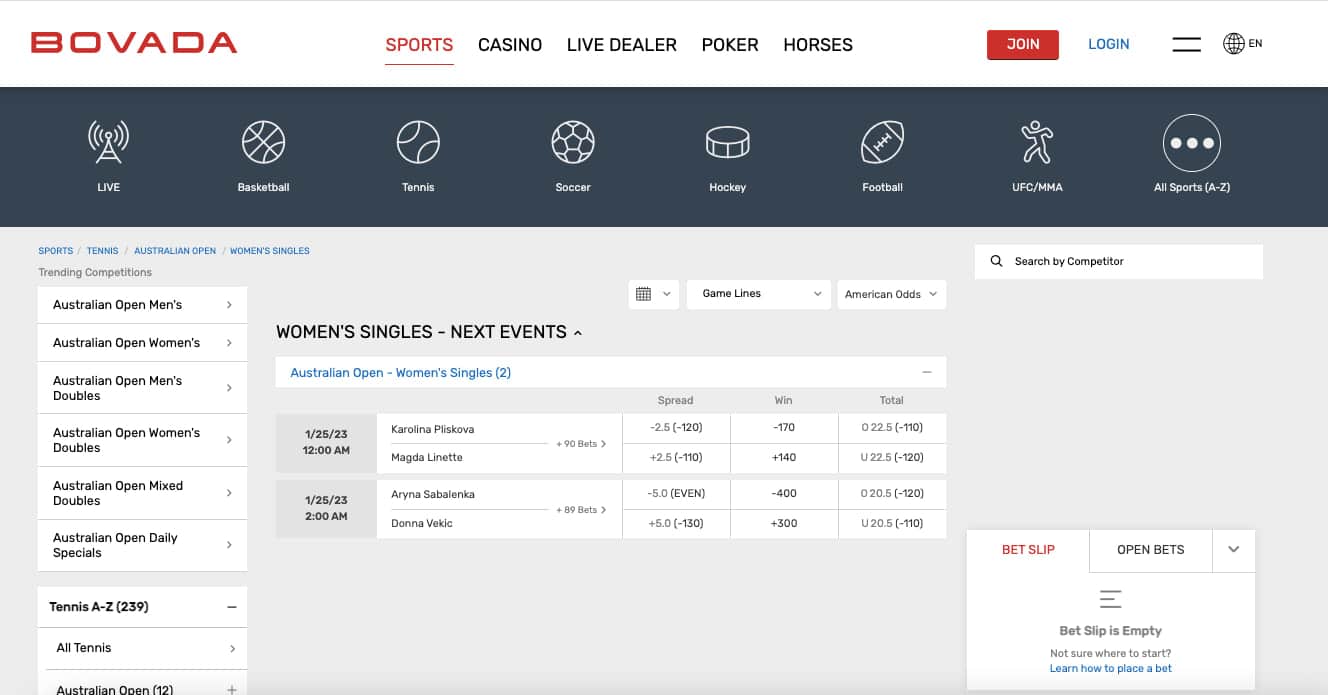Open the LIVE betting antenna icon
This screenshot has height=695, width=1328.
pyautogui.click(x=108, y=142)
